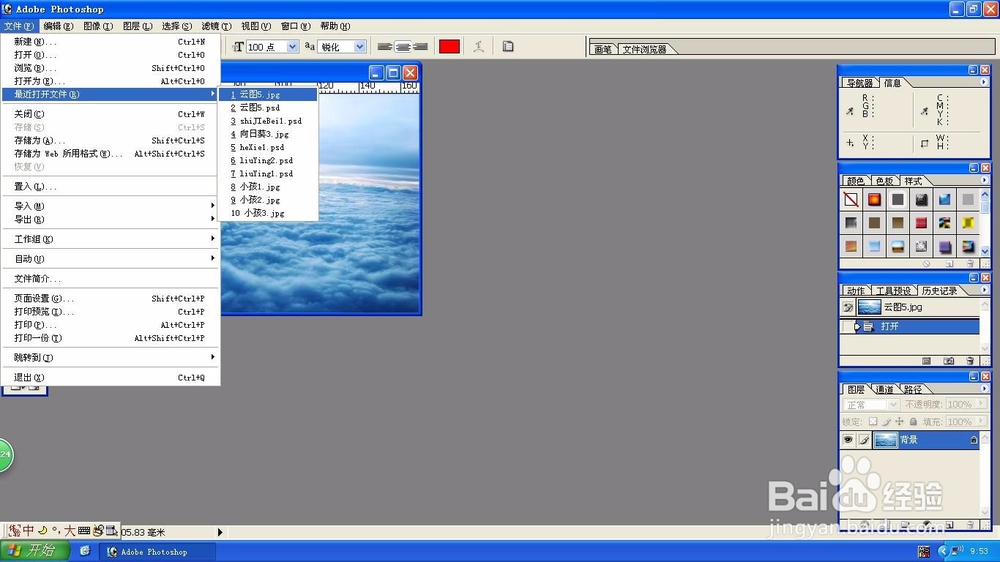1000x562 pixels.
Task: Delete current state trash icon in History panel
Action: tap(970, 361)
